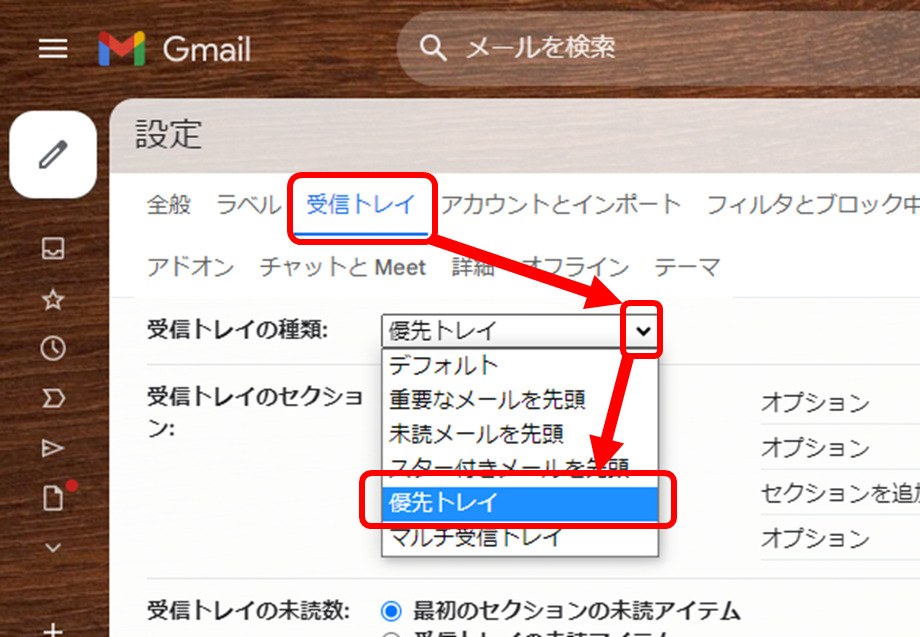Click the 受信トレイの種類: label

[237, 330]
